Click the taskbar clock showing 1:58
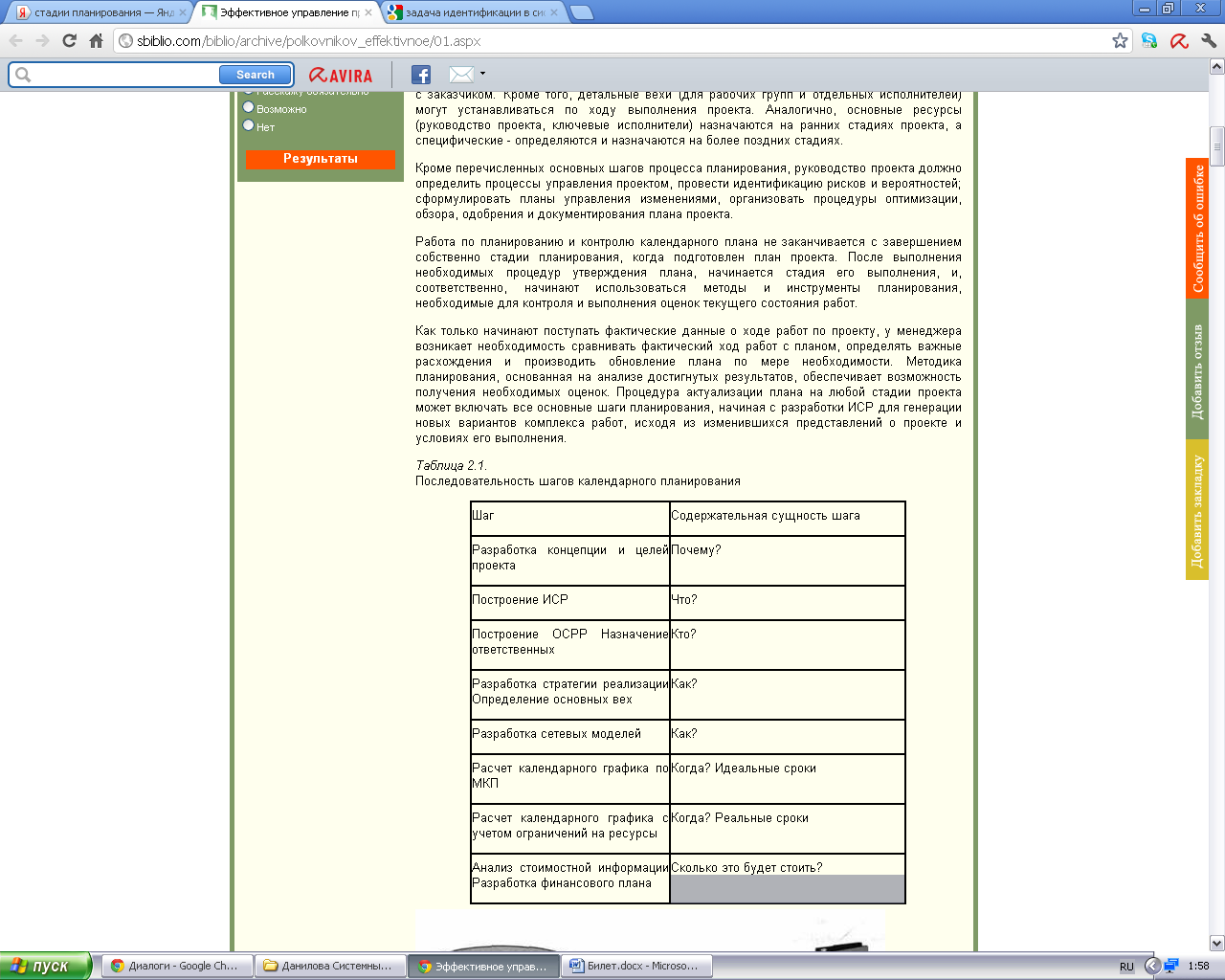 (1198, 967)
